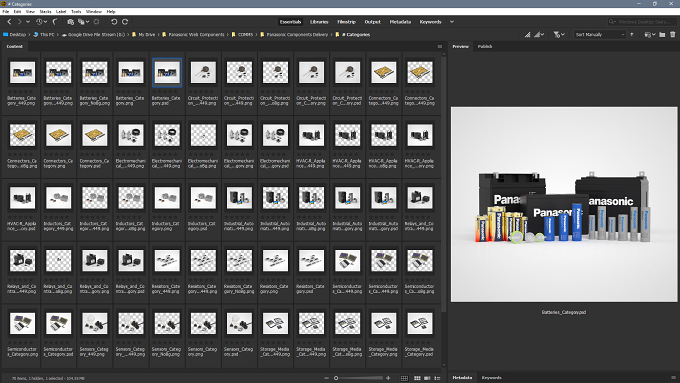Toggle ascending sort order arrow

point(632,35)
